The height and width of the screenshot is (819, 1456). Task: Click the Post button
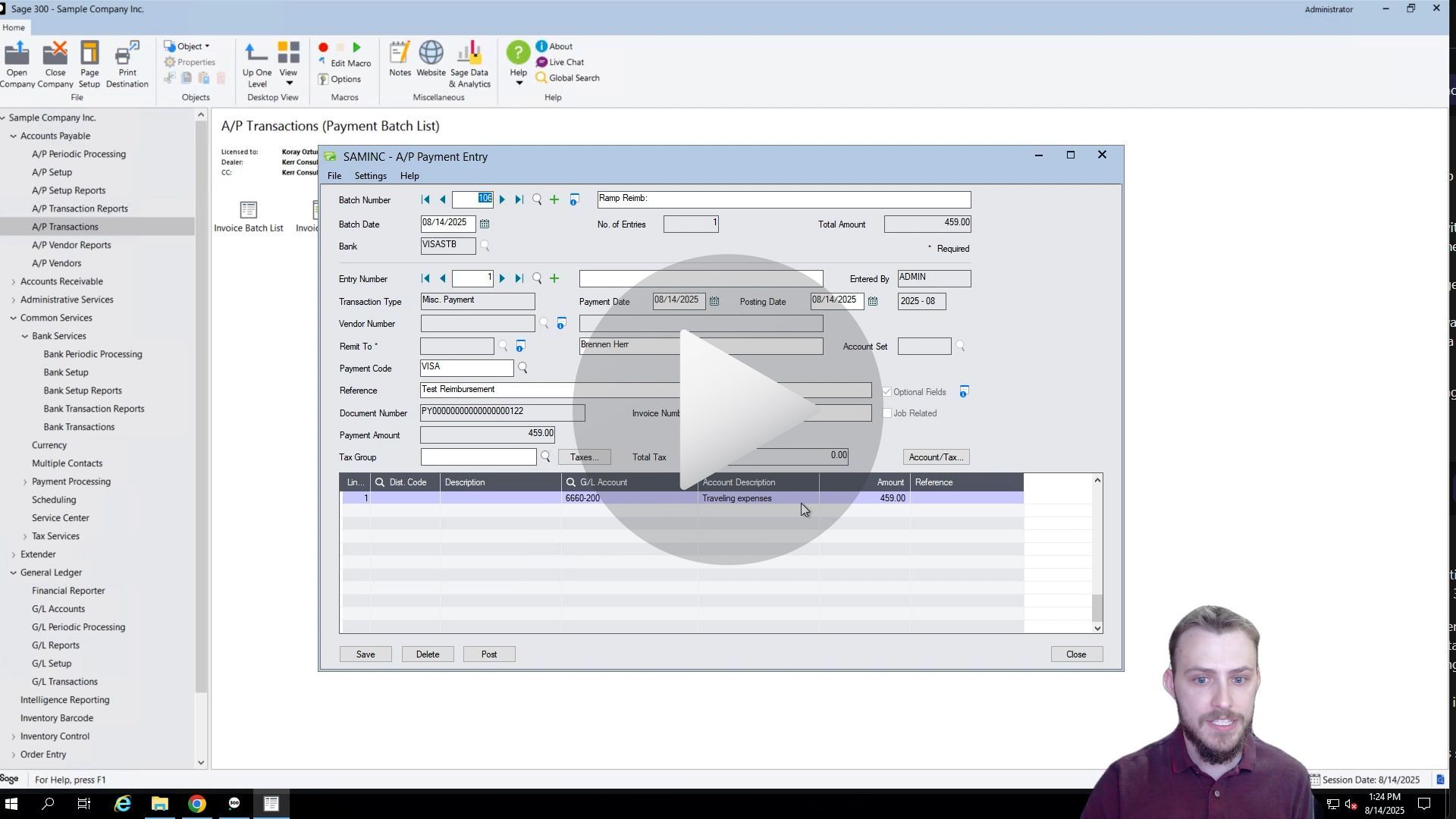[x=489, y=655]
